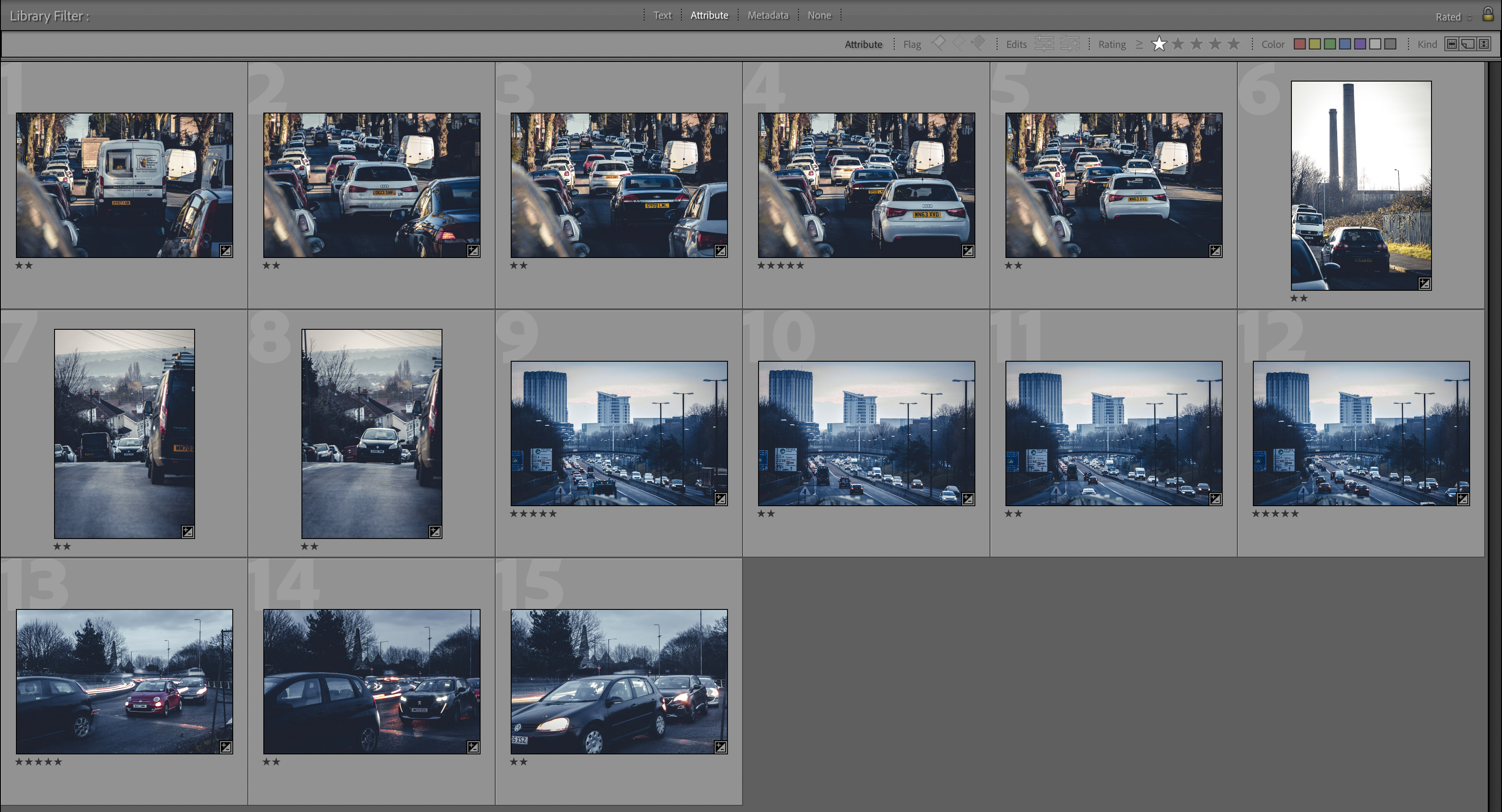Click the filter lock icon
Image resolution: width=1502 pixels, height=812 pixels.
(x=1488, y=14)
